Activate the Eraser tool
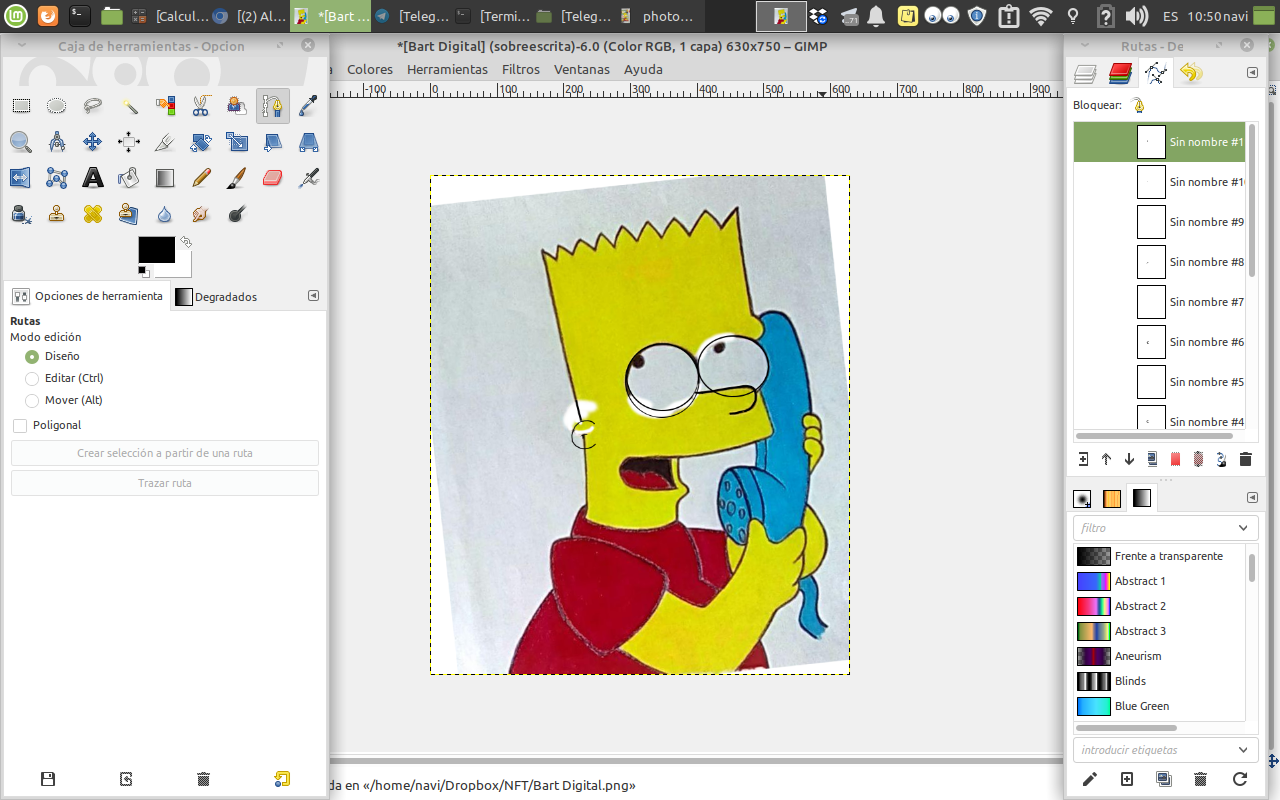The image size is (1280, 800). tap(273, 178)
